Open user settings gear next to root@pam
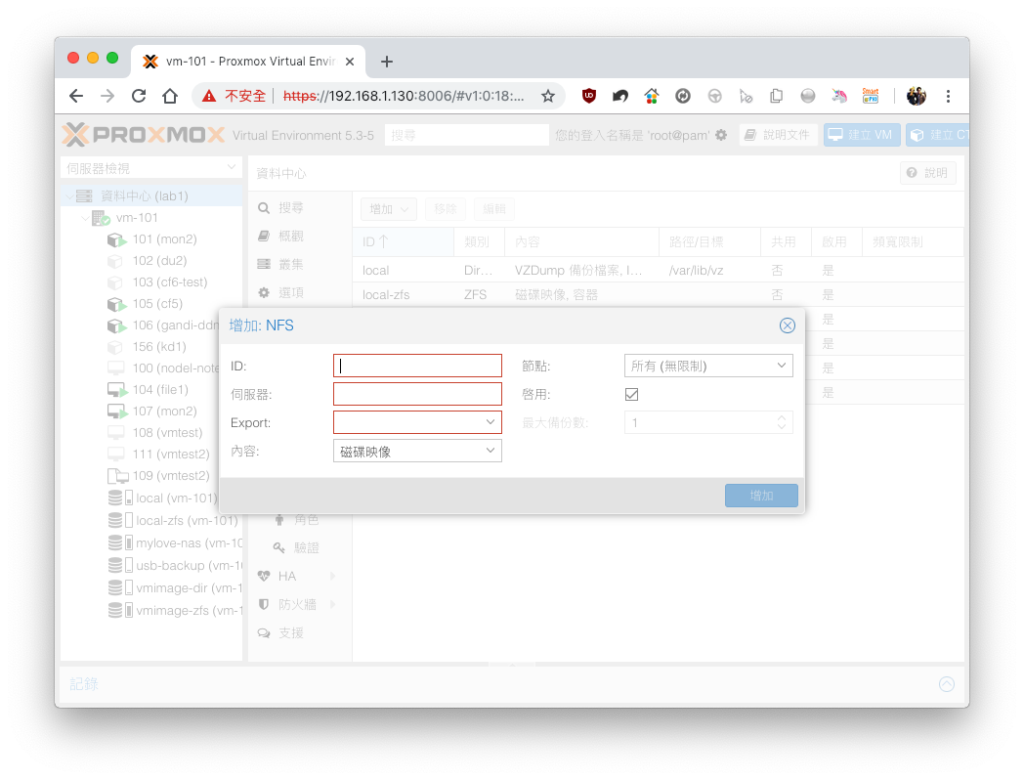1024x780 pixels. pyautogui.click(x=721, y=135)
